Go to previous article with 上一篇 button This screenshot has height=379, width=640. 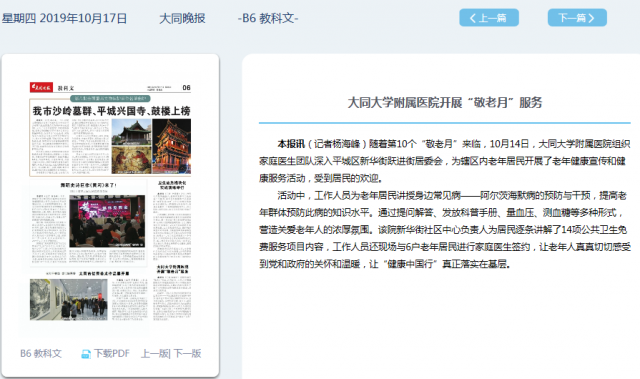(489, 18)
